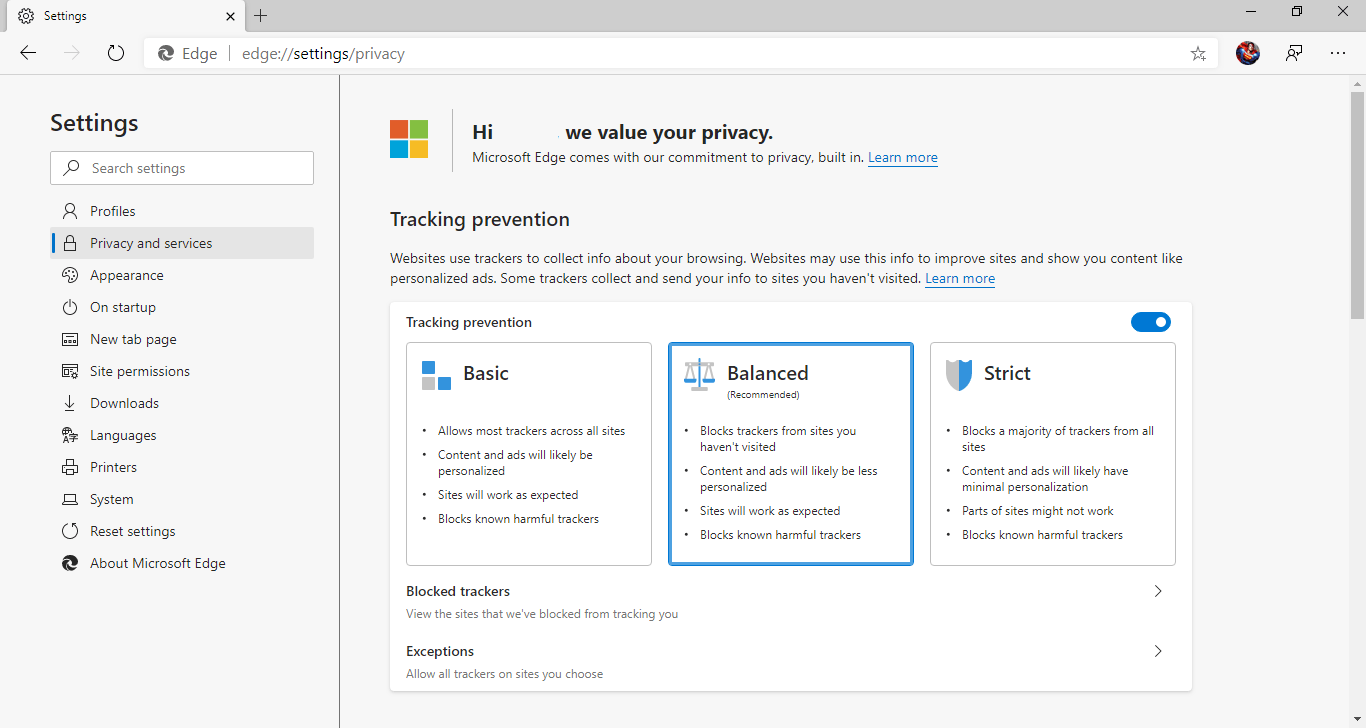
Task: Open Printers settings text label
Action: tap(113, 467)
